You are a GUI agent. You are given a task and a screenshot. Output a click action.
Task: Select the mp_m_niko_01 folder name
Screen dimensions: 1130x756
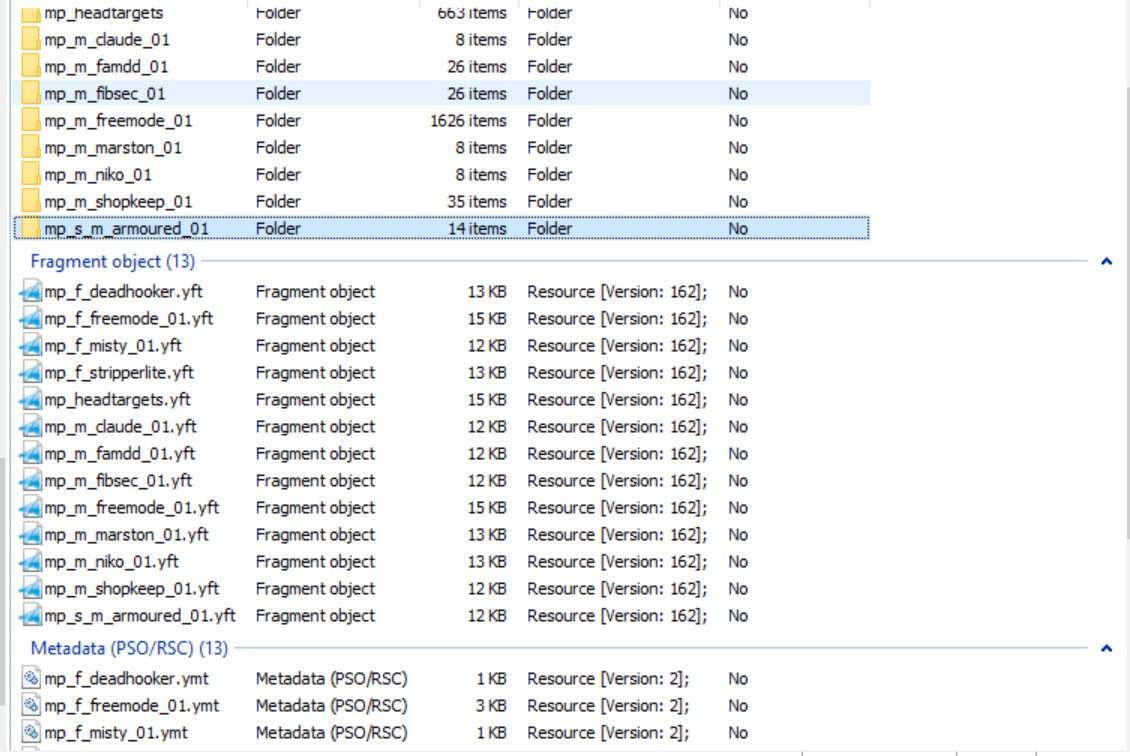(98, 174)
